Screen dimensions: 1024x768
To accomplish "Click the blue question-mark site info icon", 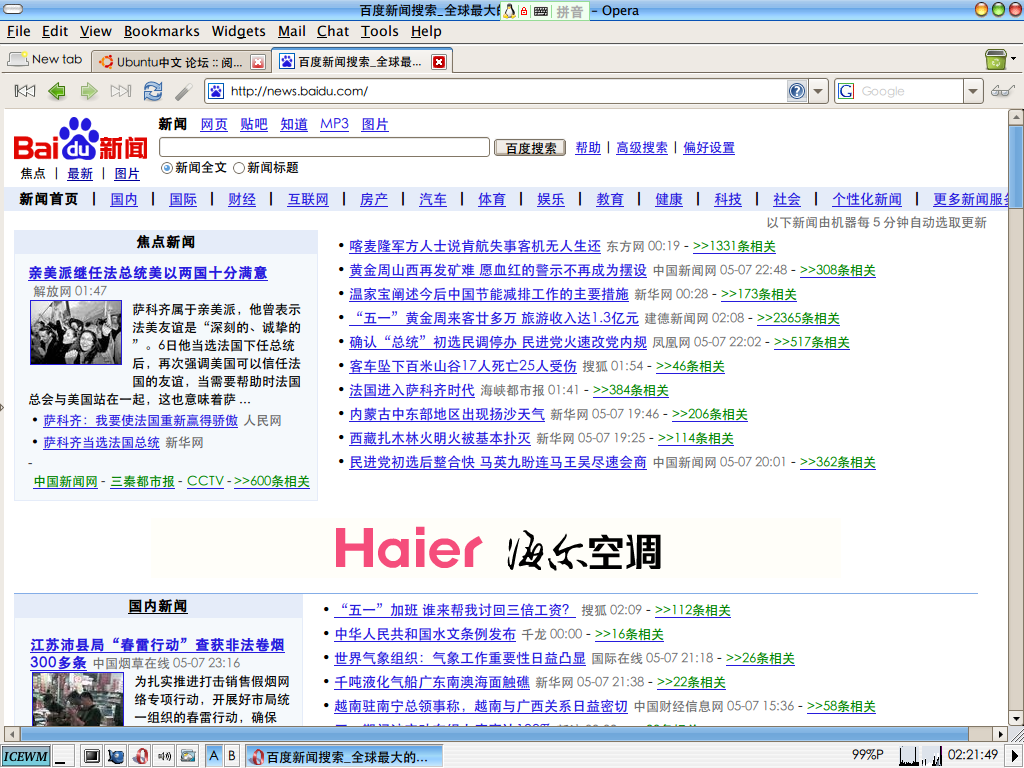I will point(797,91).
